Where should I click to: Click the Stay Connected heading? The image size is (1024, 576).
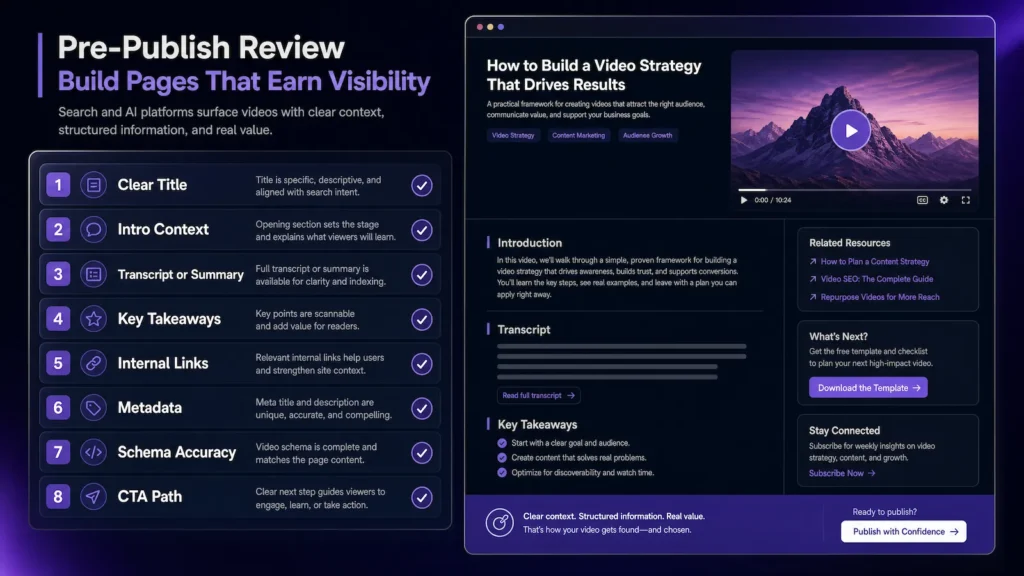(844, 431)
